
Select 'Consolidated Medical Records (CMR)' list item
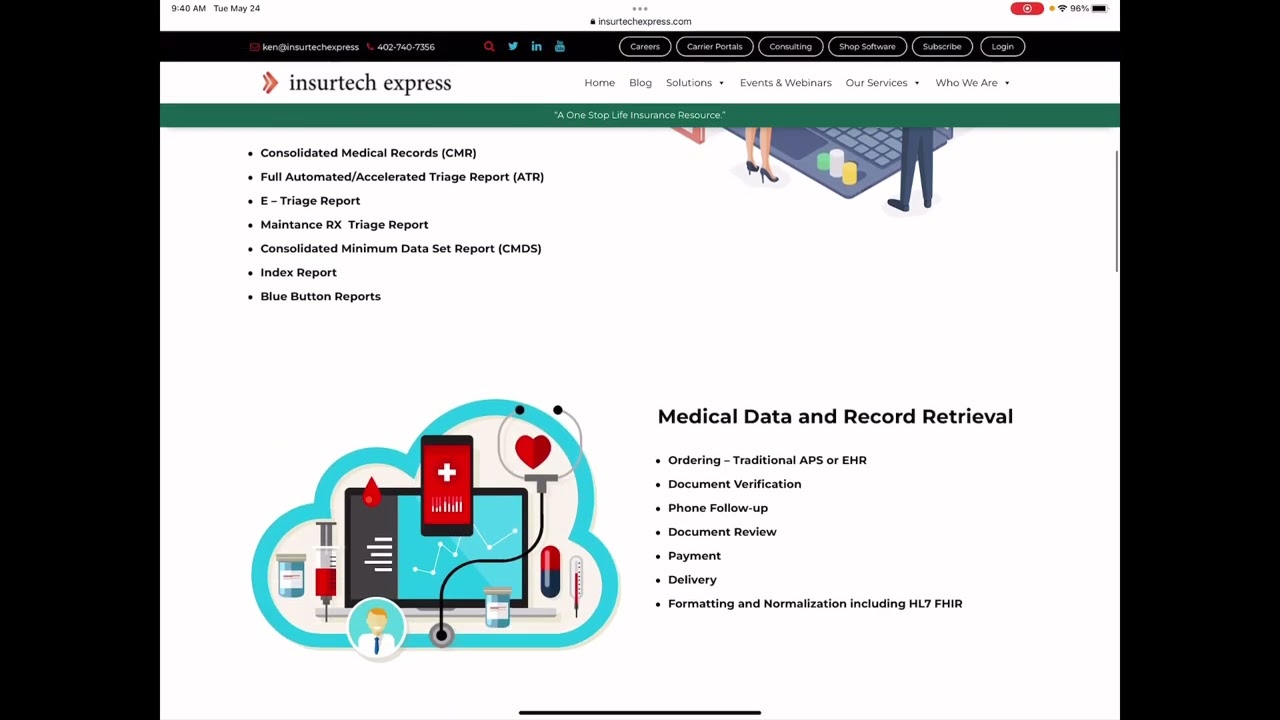(368, 153)
